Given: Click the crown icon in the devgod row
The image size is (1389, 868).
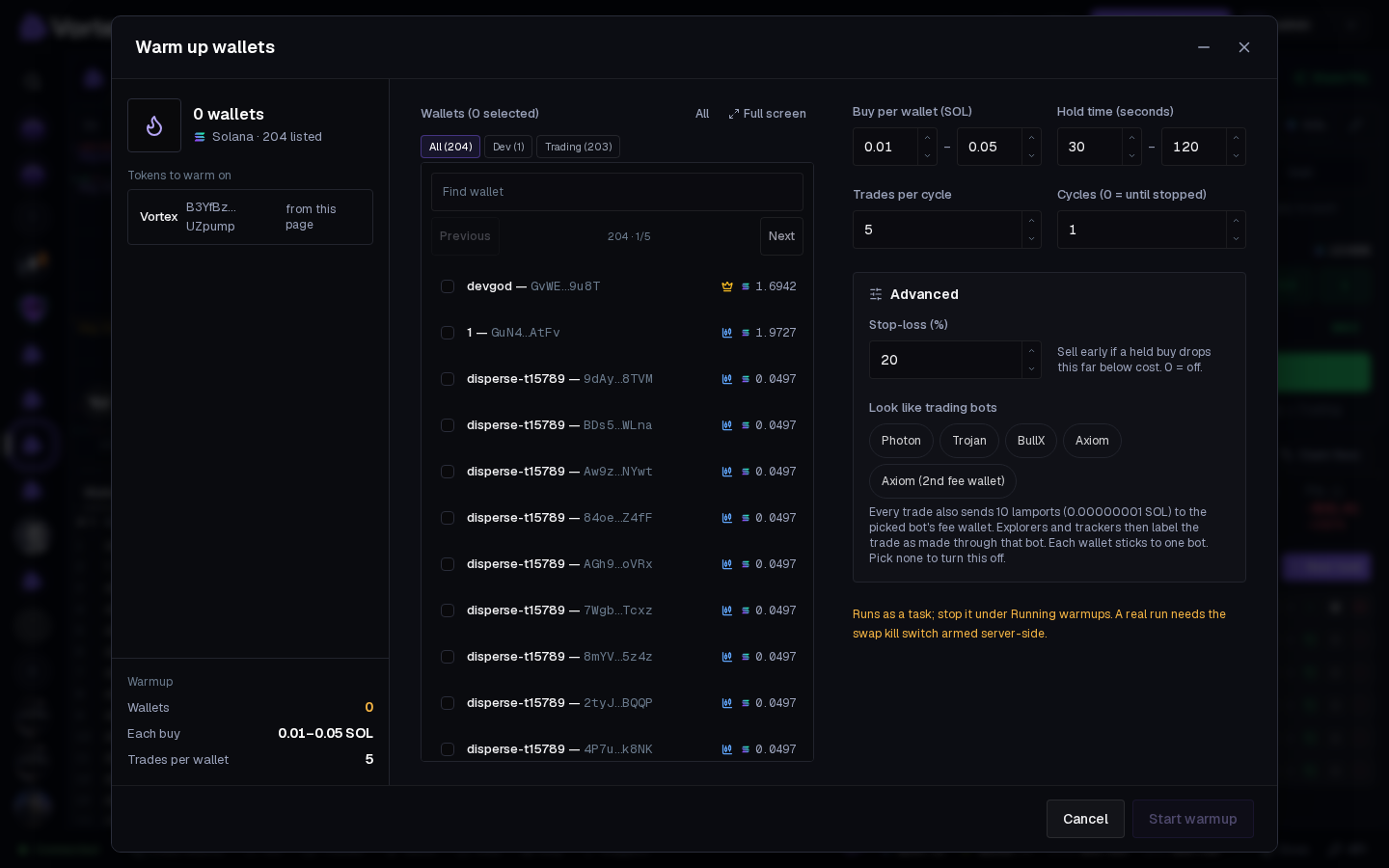Looking at the screenshot, I should click(x=727, y=286).
